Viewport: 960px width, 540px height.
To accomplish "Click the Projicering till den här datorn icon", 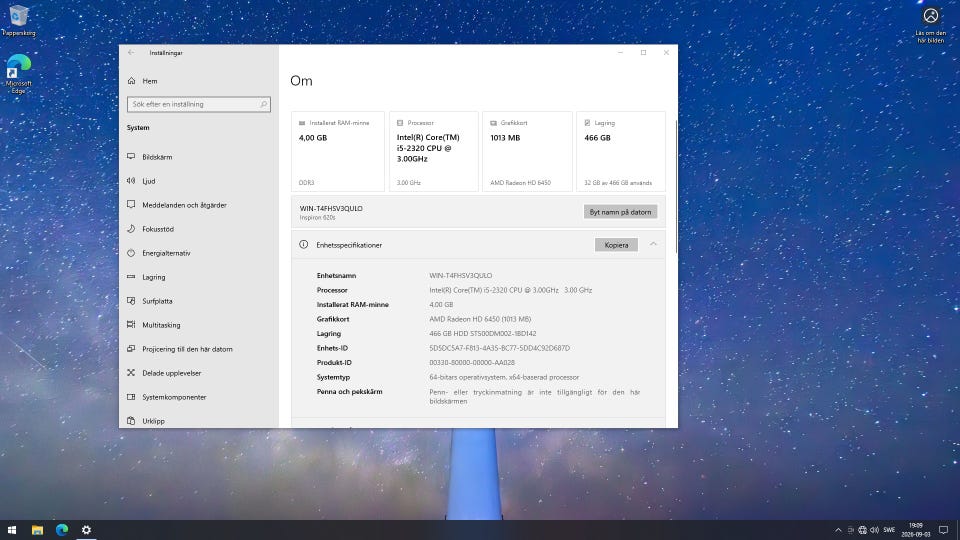I will 131,349.
